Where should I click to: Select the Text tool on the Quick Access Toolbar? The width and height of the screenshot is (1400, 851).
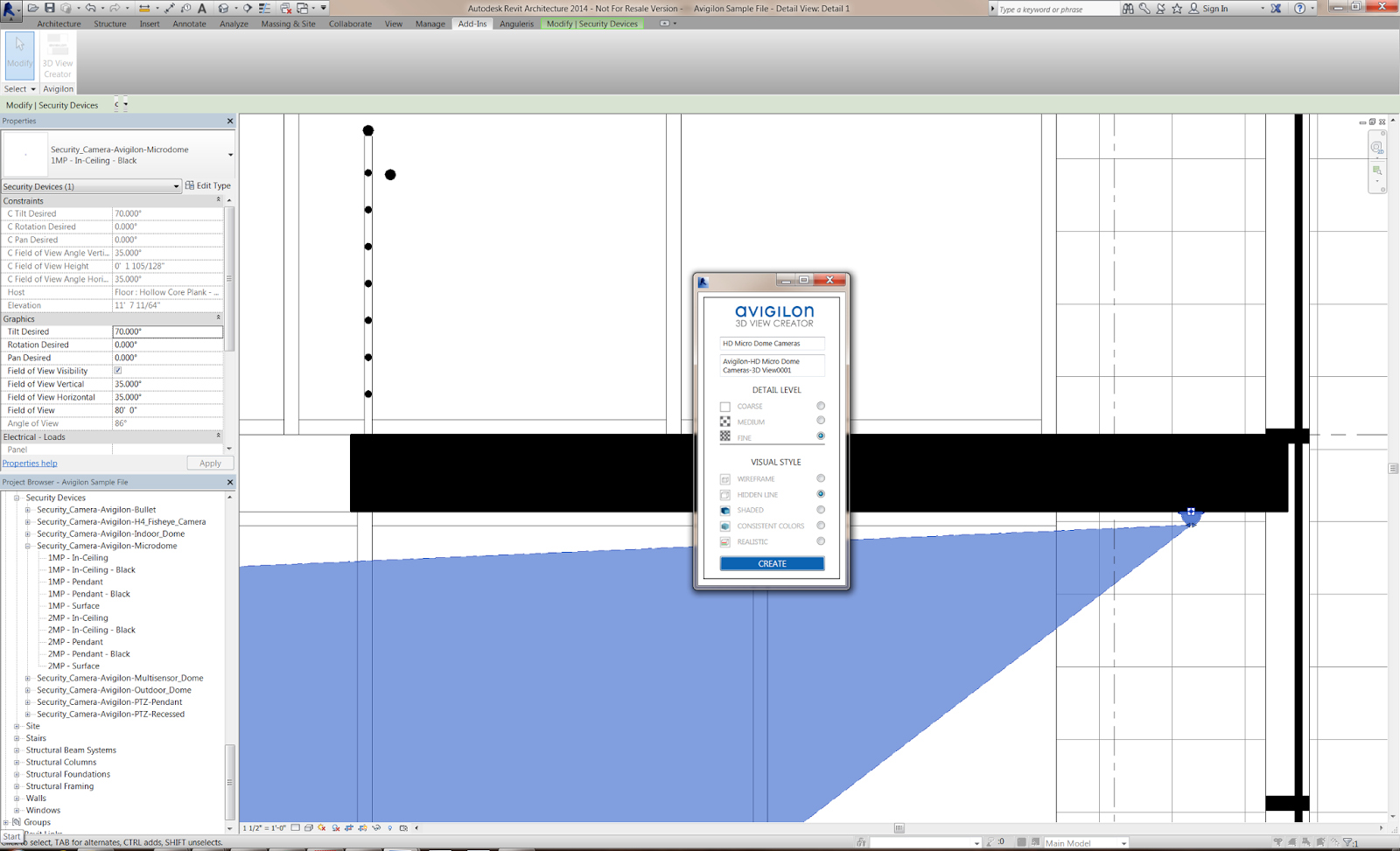click(201, 8)
